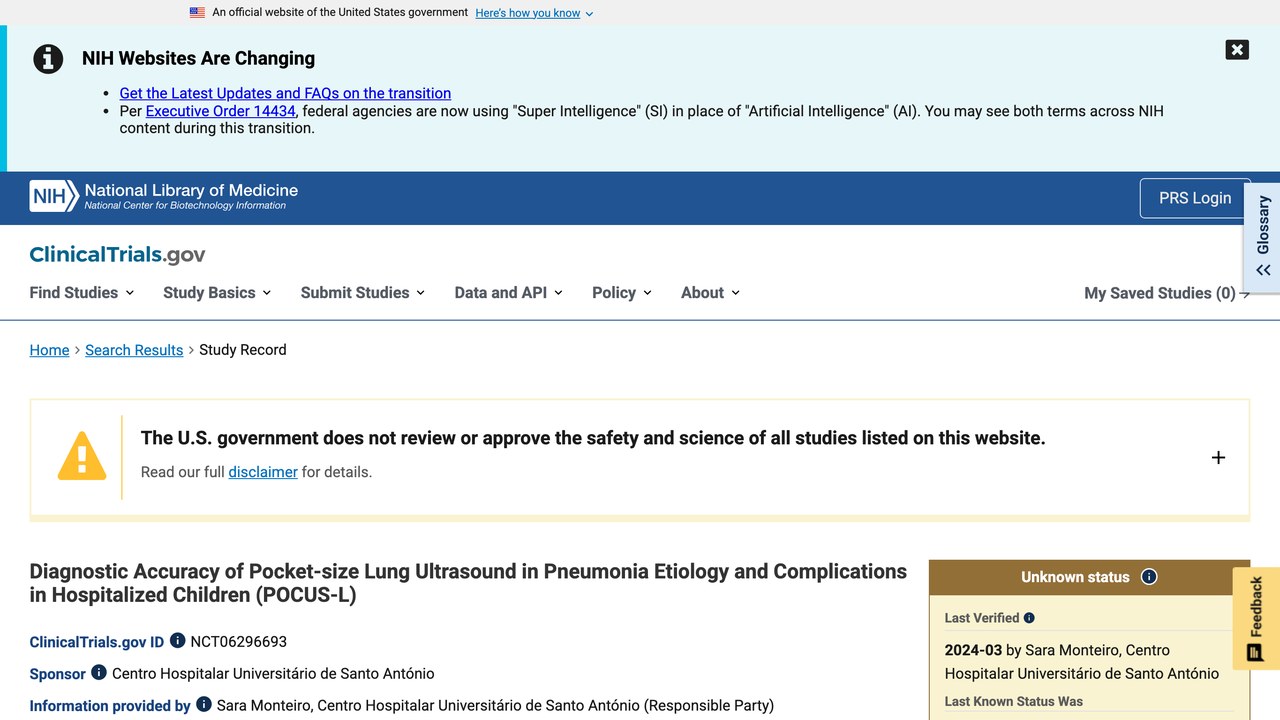Go to My Saved Studies

point(1167,293)
